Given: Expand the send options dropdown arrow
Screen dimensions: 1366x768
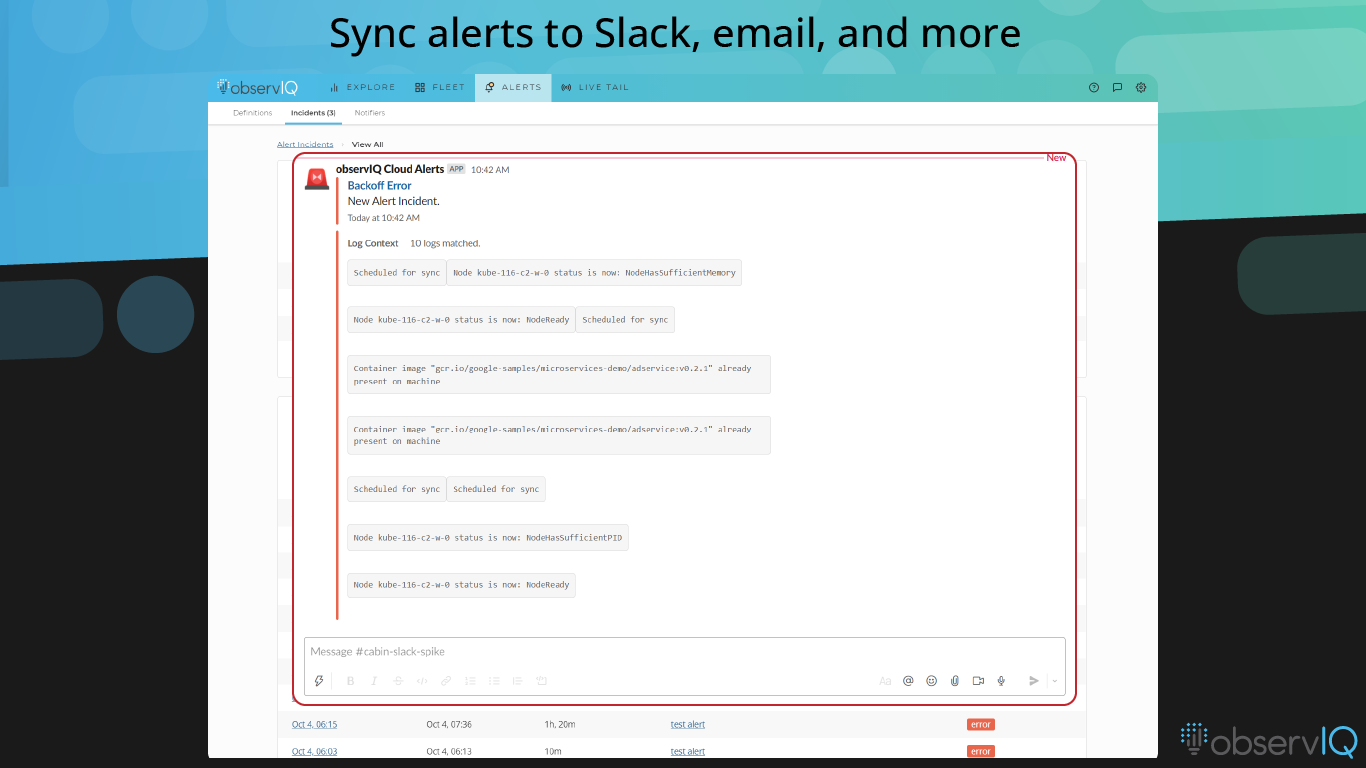Looking at the screenshot, I should (x=1054, y=681).
